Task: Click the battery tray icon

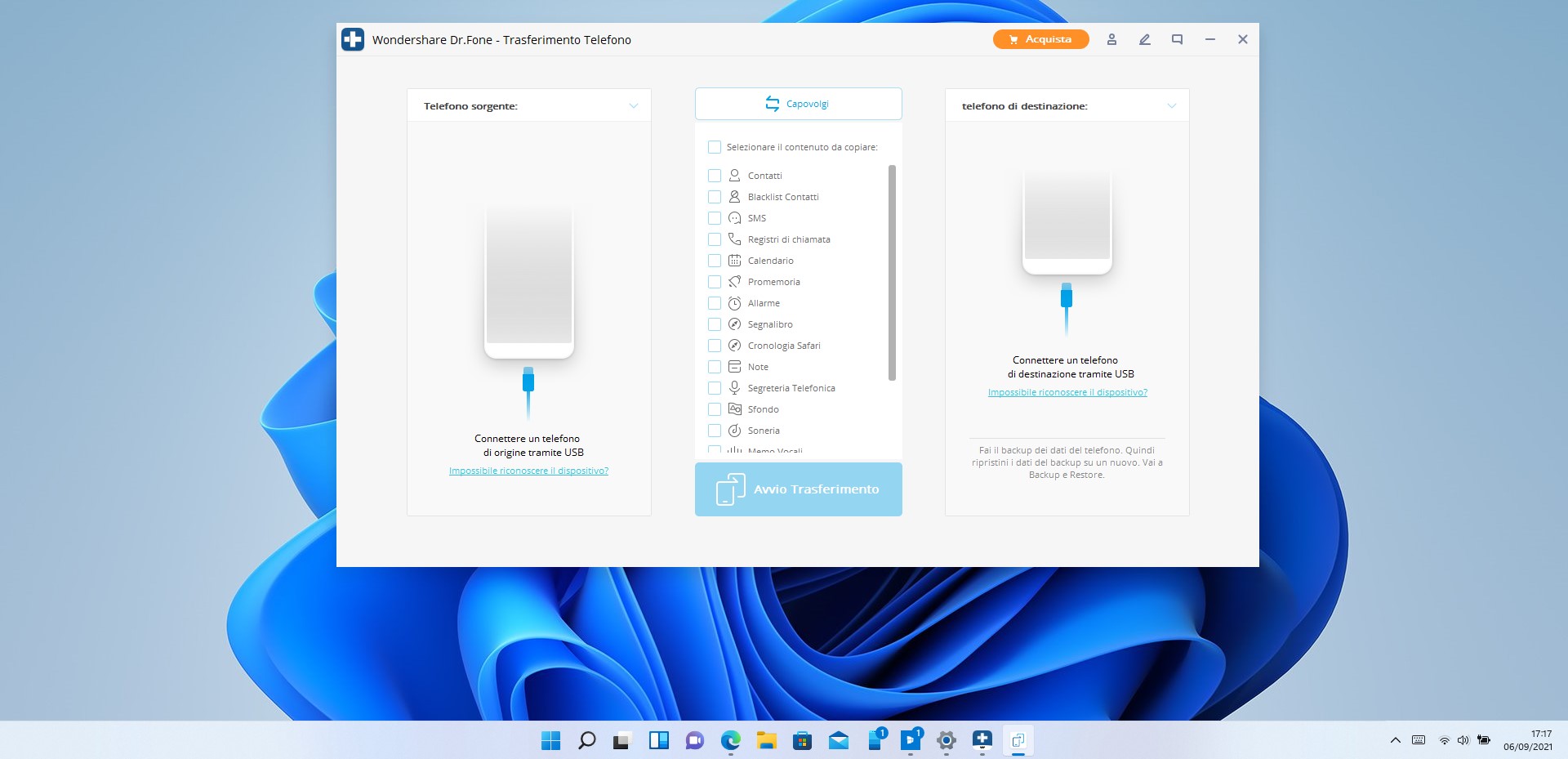Action: point(1483,740)
